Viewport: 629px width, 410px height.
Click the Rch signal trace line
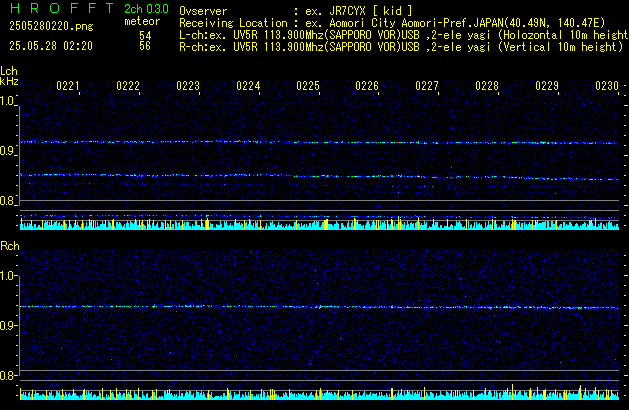[319, 307]
